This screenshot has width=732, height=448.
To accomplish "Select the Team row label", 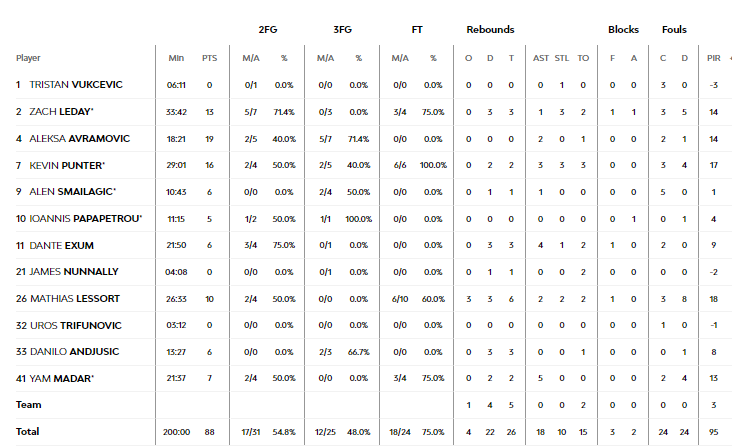I will [28, 405].
